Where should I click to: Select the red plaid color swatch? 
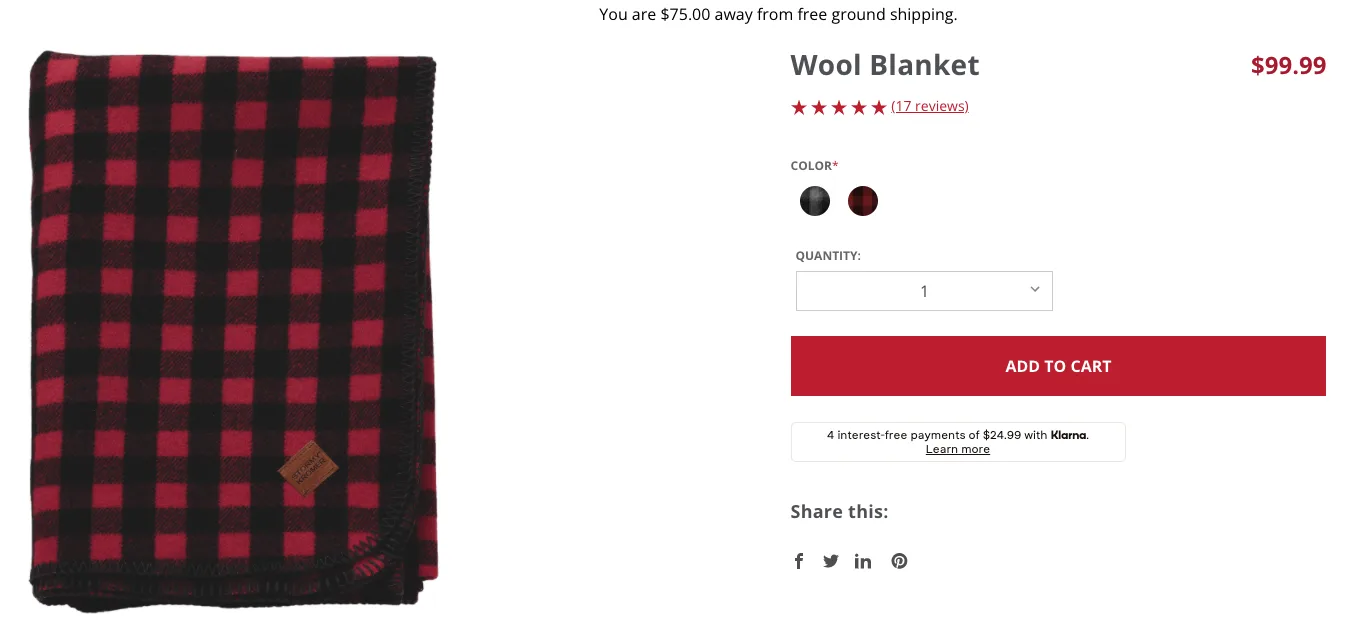[x=862, y=201]
